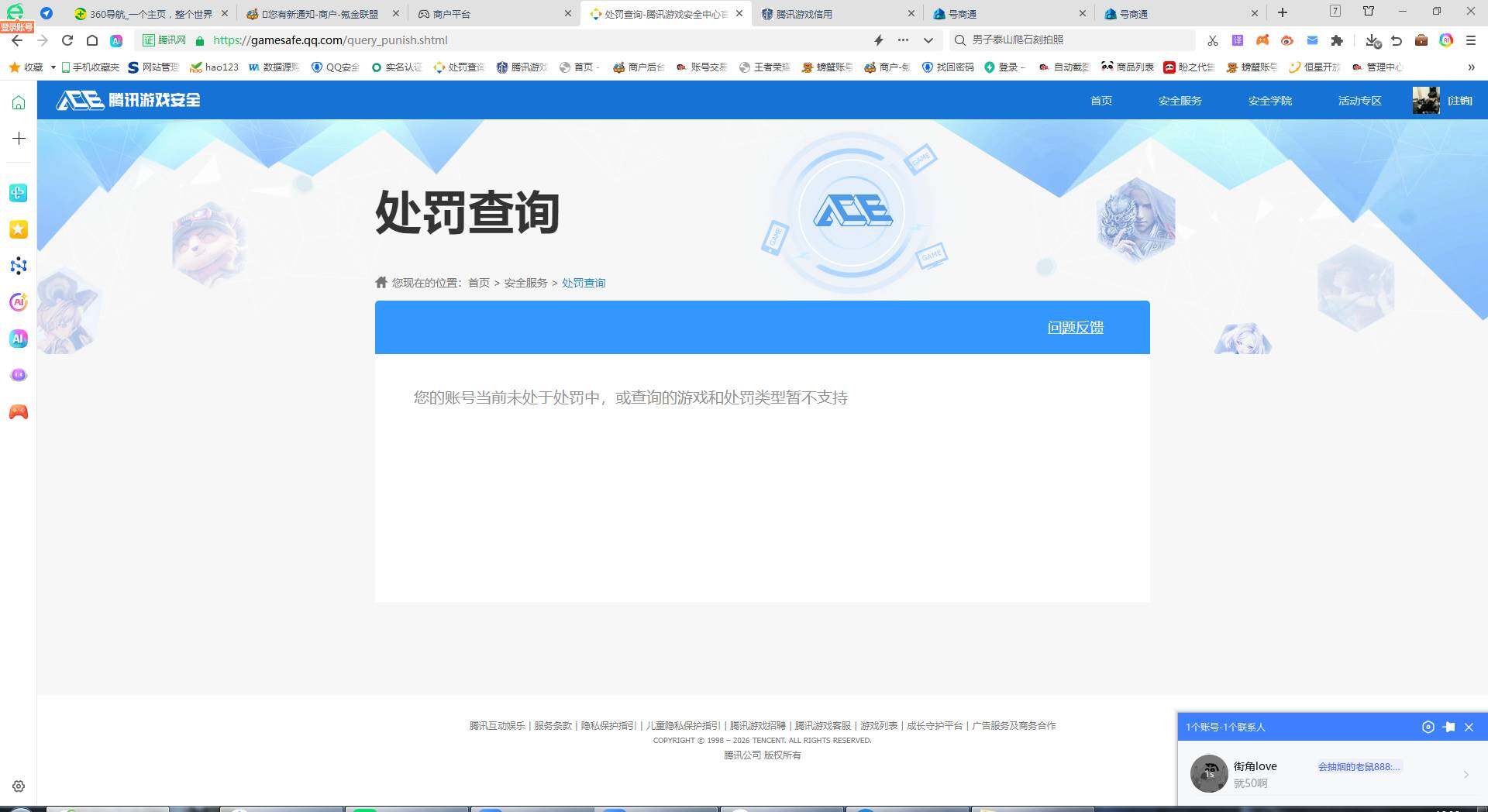
Task: Expand the bookmarks overflow chevron on far right
Action: pos(1471,67)
